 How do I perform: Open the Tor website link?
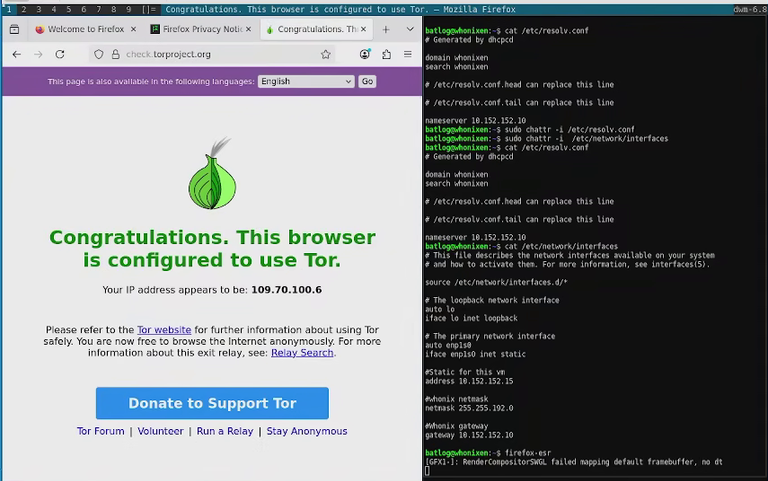[x=164, y=330]
